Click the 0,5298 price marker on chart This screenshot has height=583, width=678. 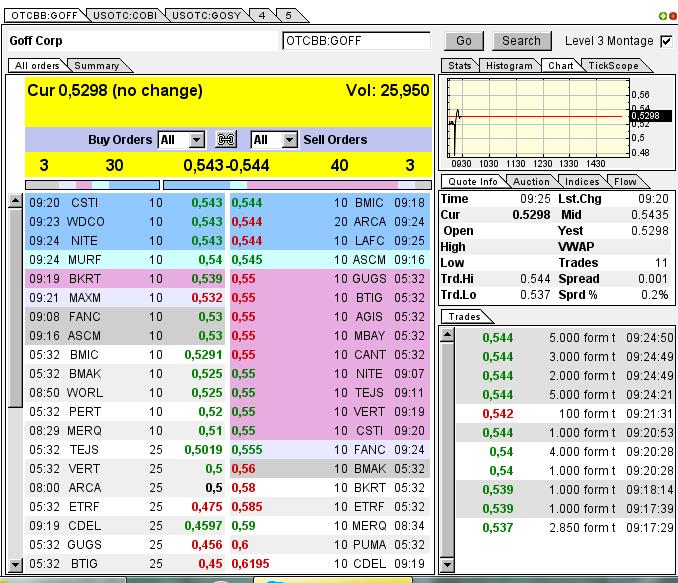point(651,115)
